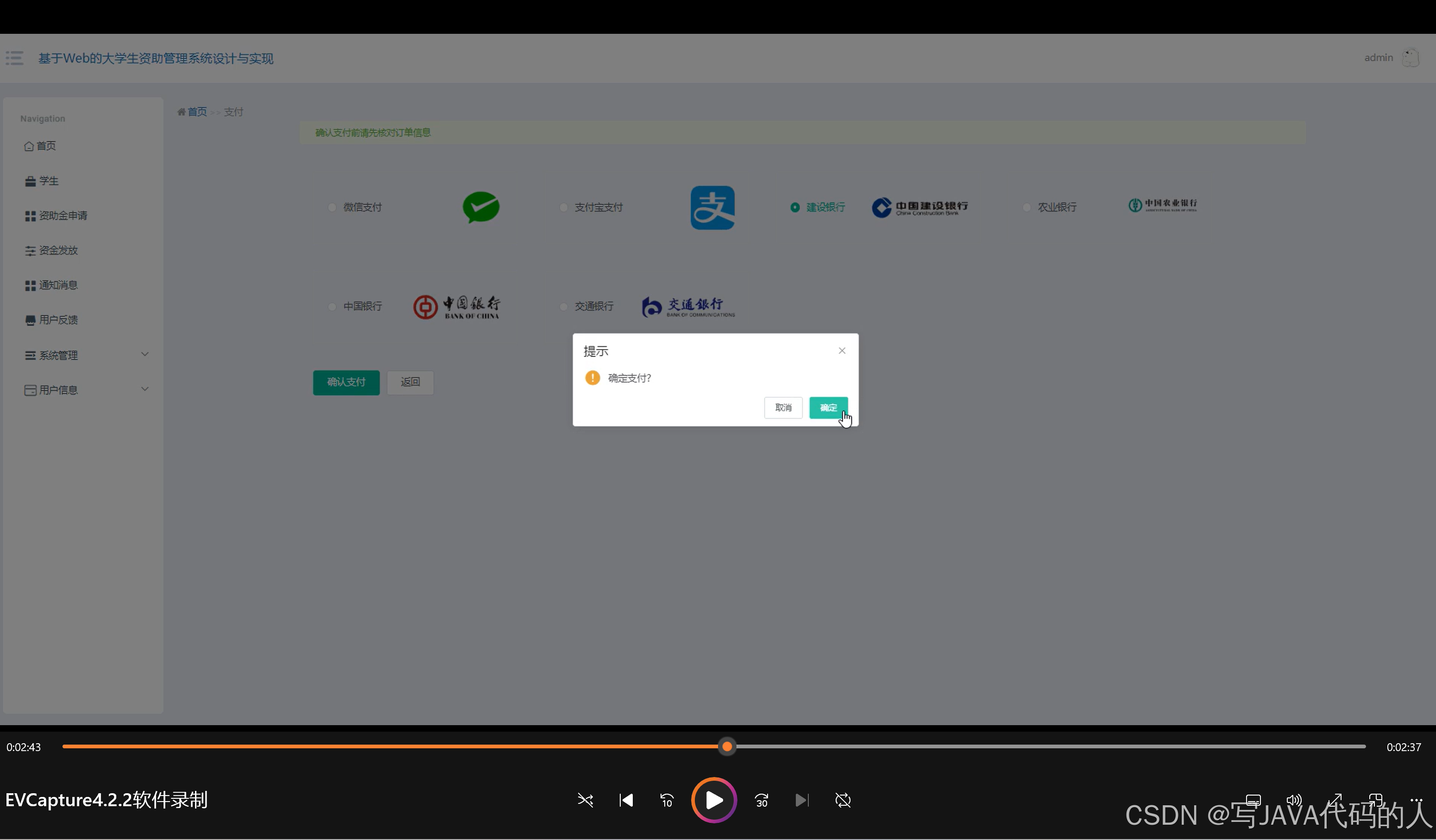
Task: Click the 支付 breadcrumb text
Action: pyautogui.click(x=233, y=112)
